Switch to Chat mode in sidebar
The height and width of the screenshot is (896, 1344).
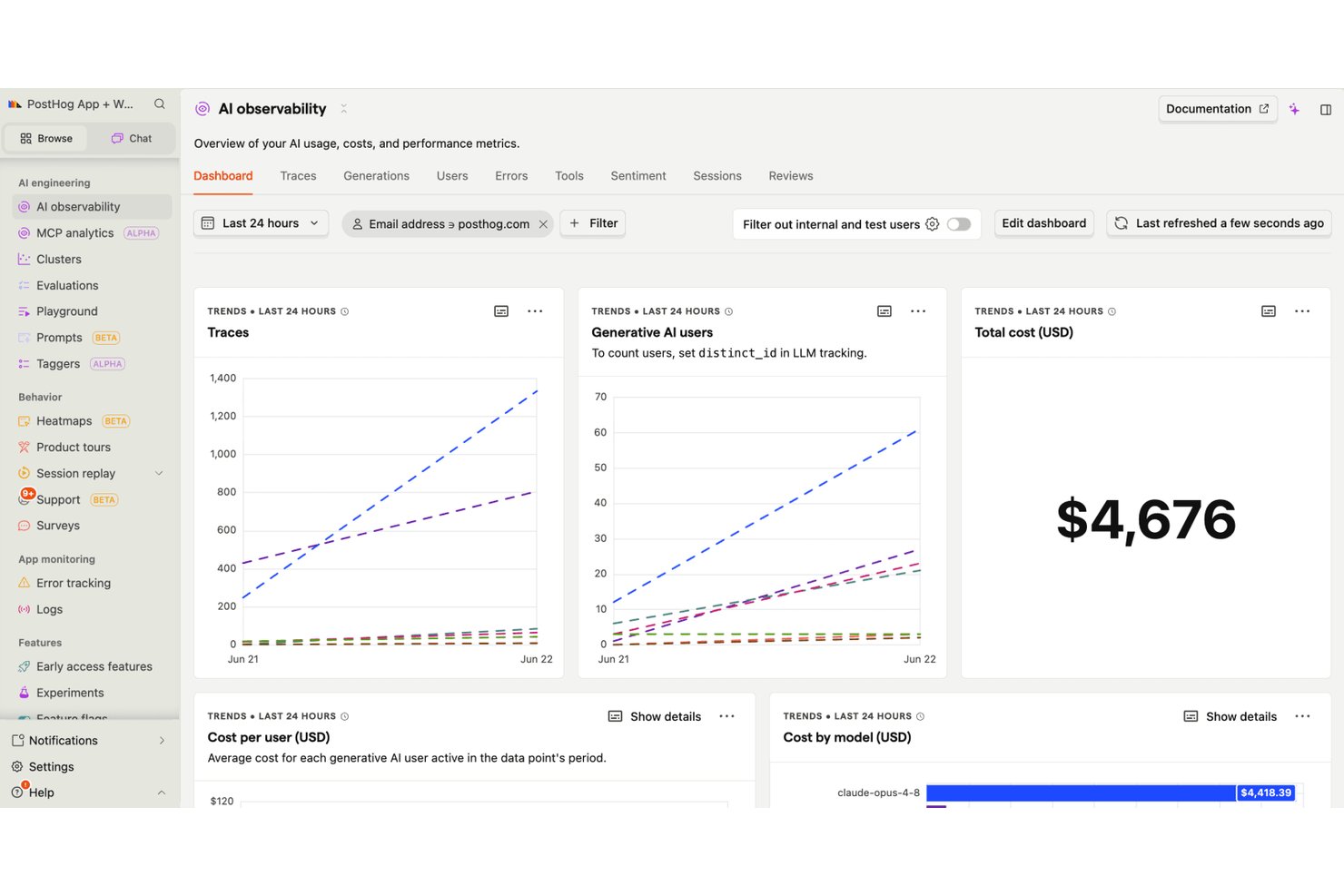(132, 139)
